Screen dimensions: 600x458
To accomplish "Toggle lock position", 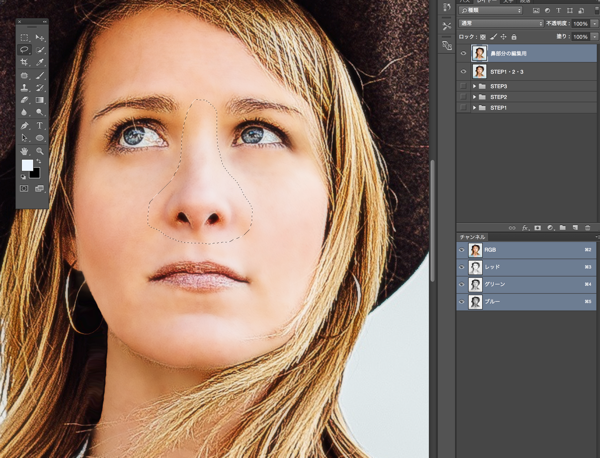I will click(504, 37).
